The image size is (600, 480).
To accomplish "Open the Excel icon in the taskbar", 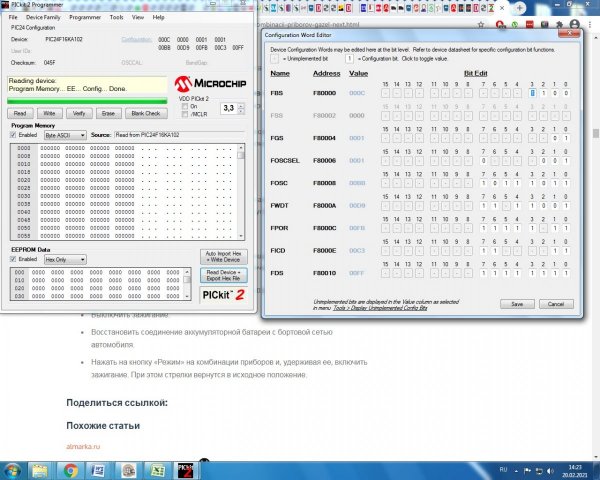I will (x=157, y=469).
